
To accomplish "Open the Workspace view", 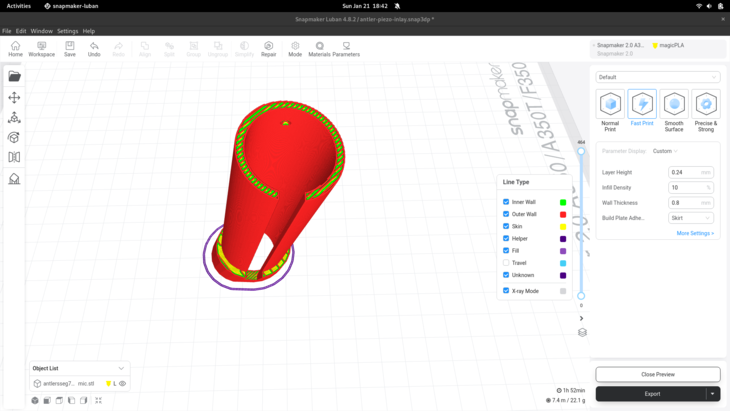I will [x=42, y=48].
